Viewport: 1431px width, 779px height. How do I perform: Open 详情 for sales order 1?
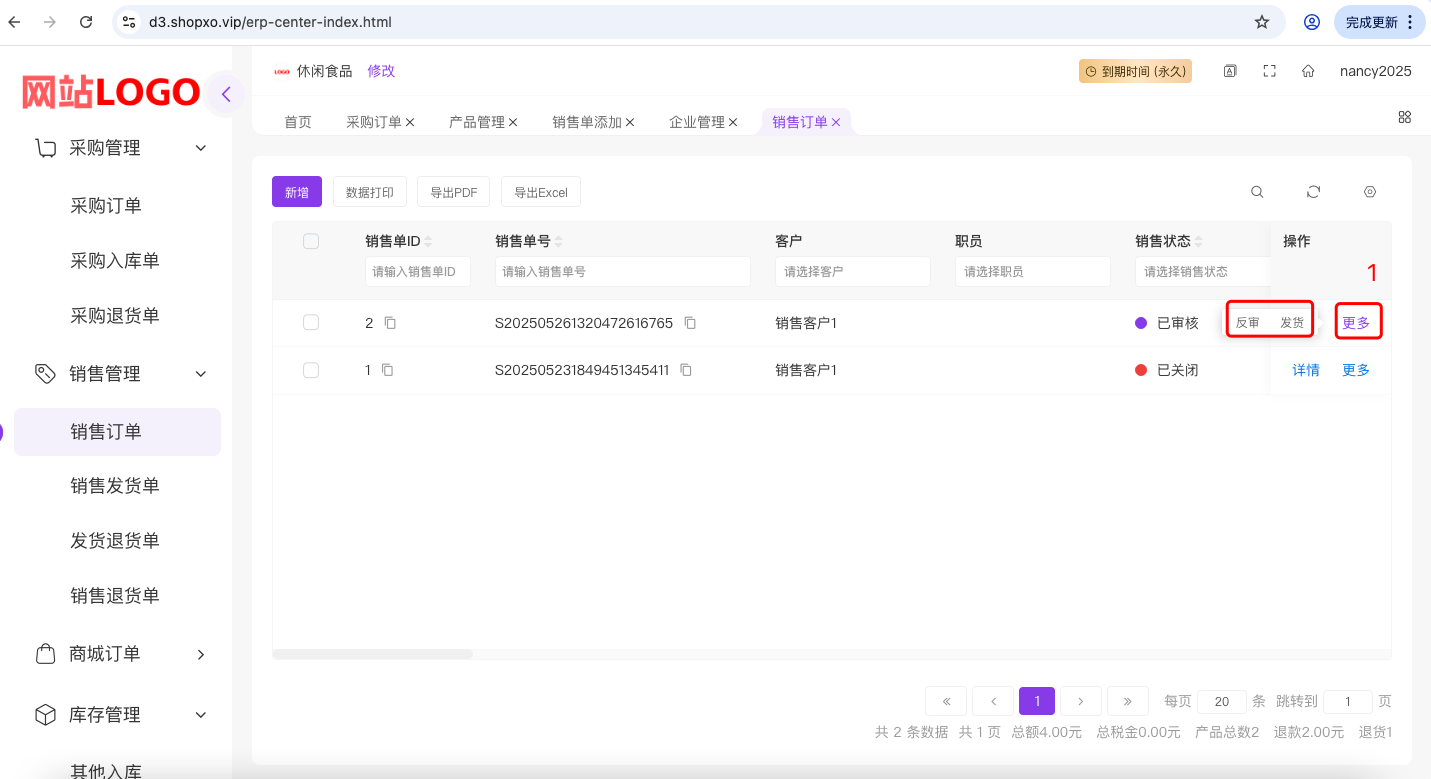1306,370
